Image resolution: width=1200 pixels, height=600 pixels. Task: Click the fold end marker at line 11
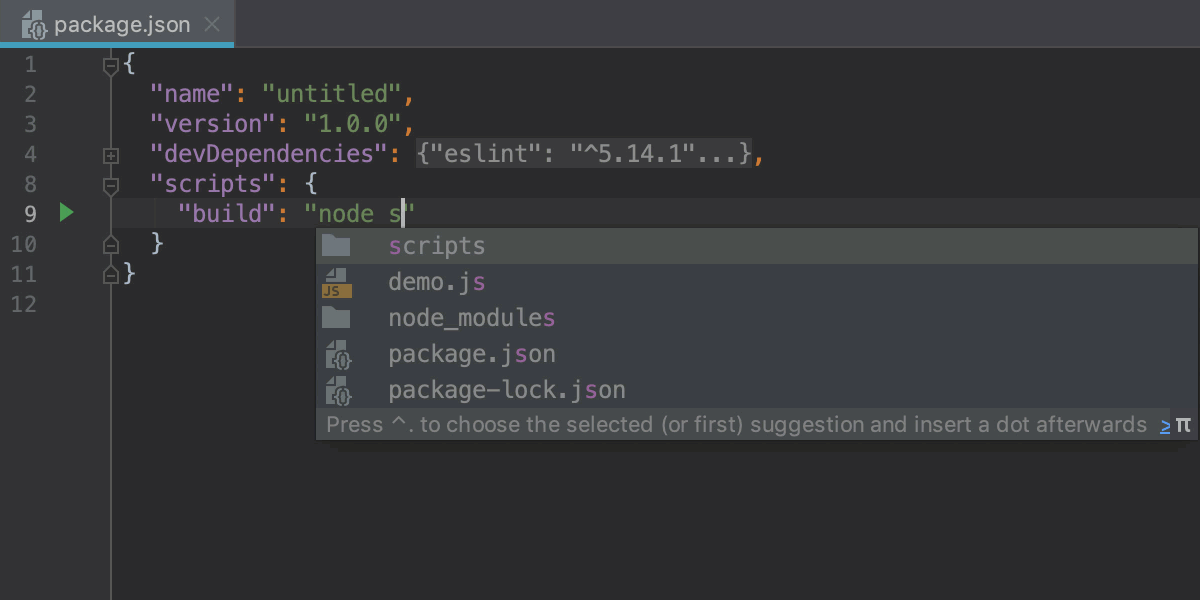click(110, 273)
